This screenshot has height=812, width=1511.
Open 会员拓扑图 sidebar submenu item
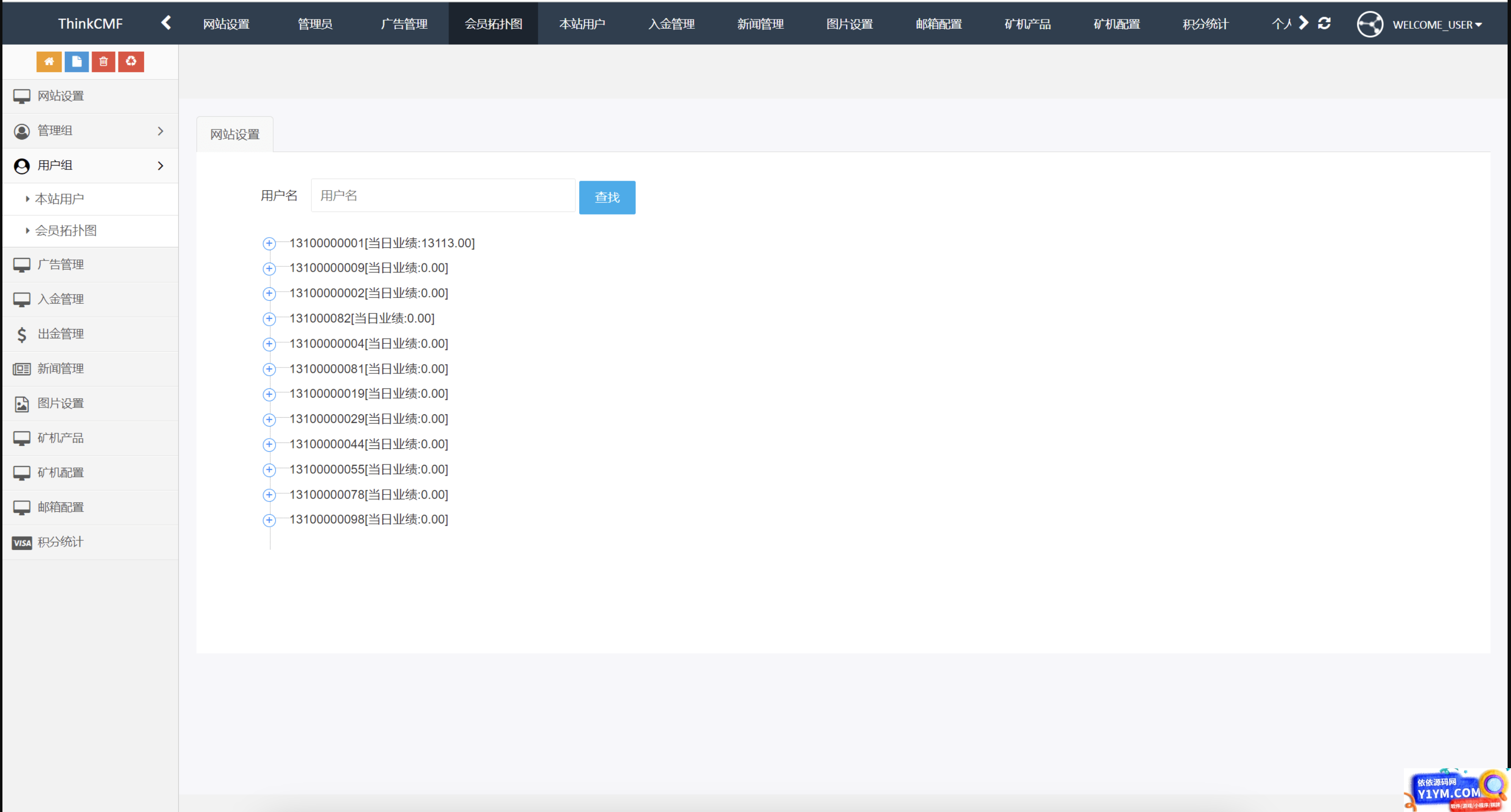90,231
